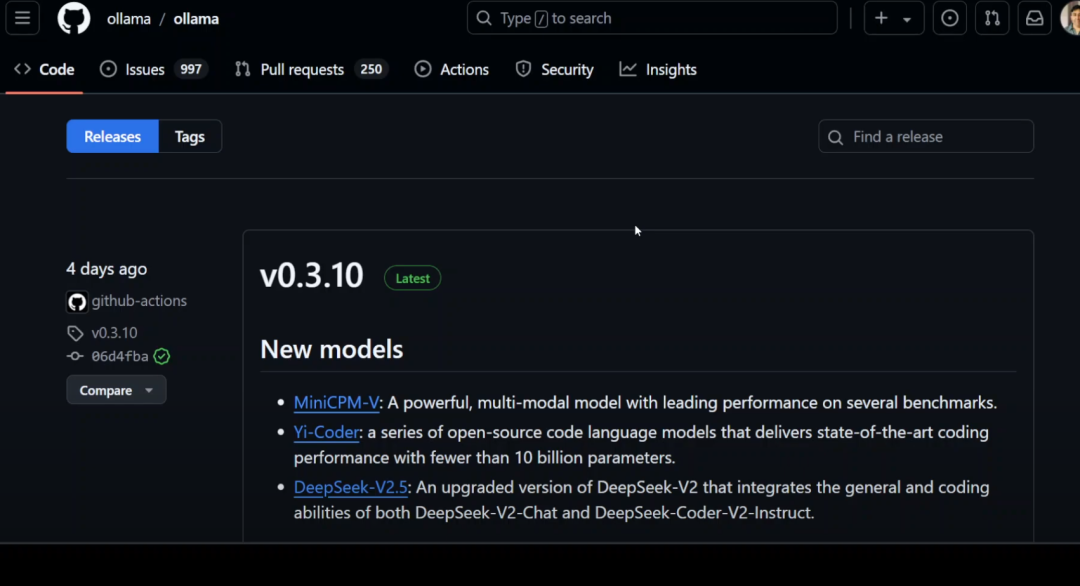1080x586 pixels.
Task: Click the github-actions avatar icon
Action: (76, 302)
